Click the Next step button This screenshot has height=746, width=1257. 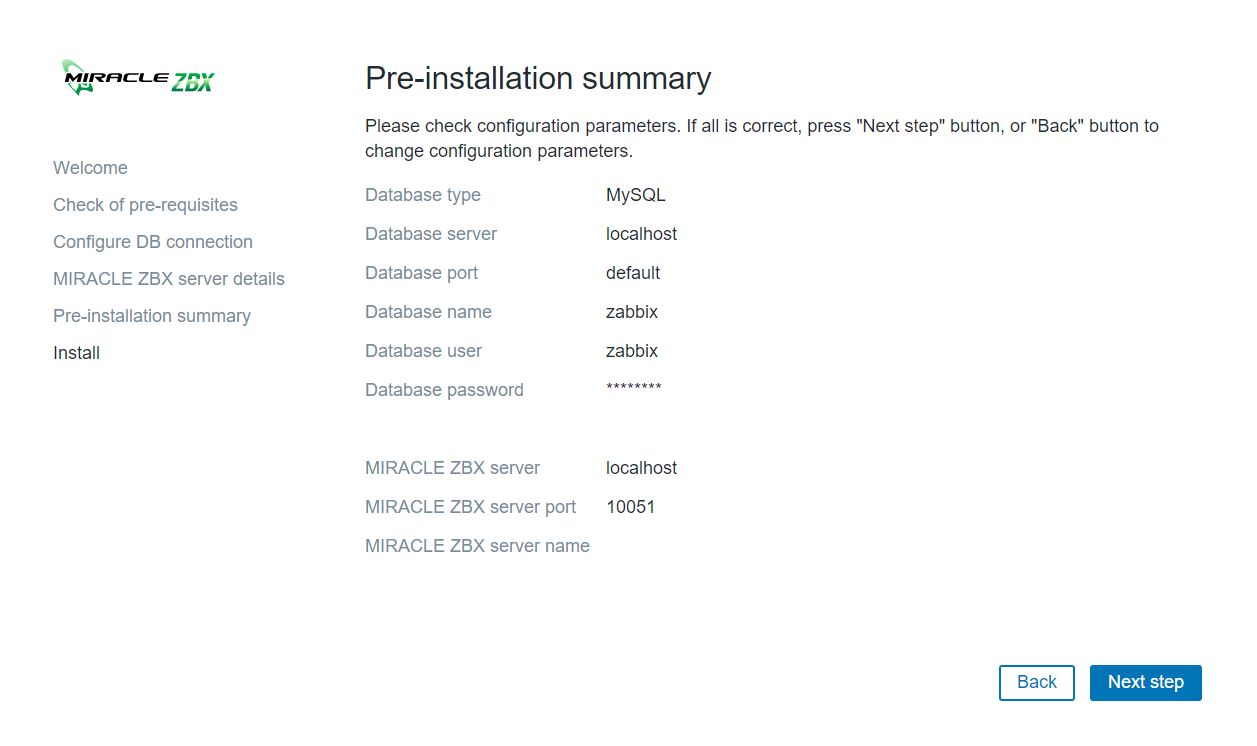click(x=1145, y=682)
